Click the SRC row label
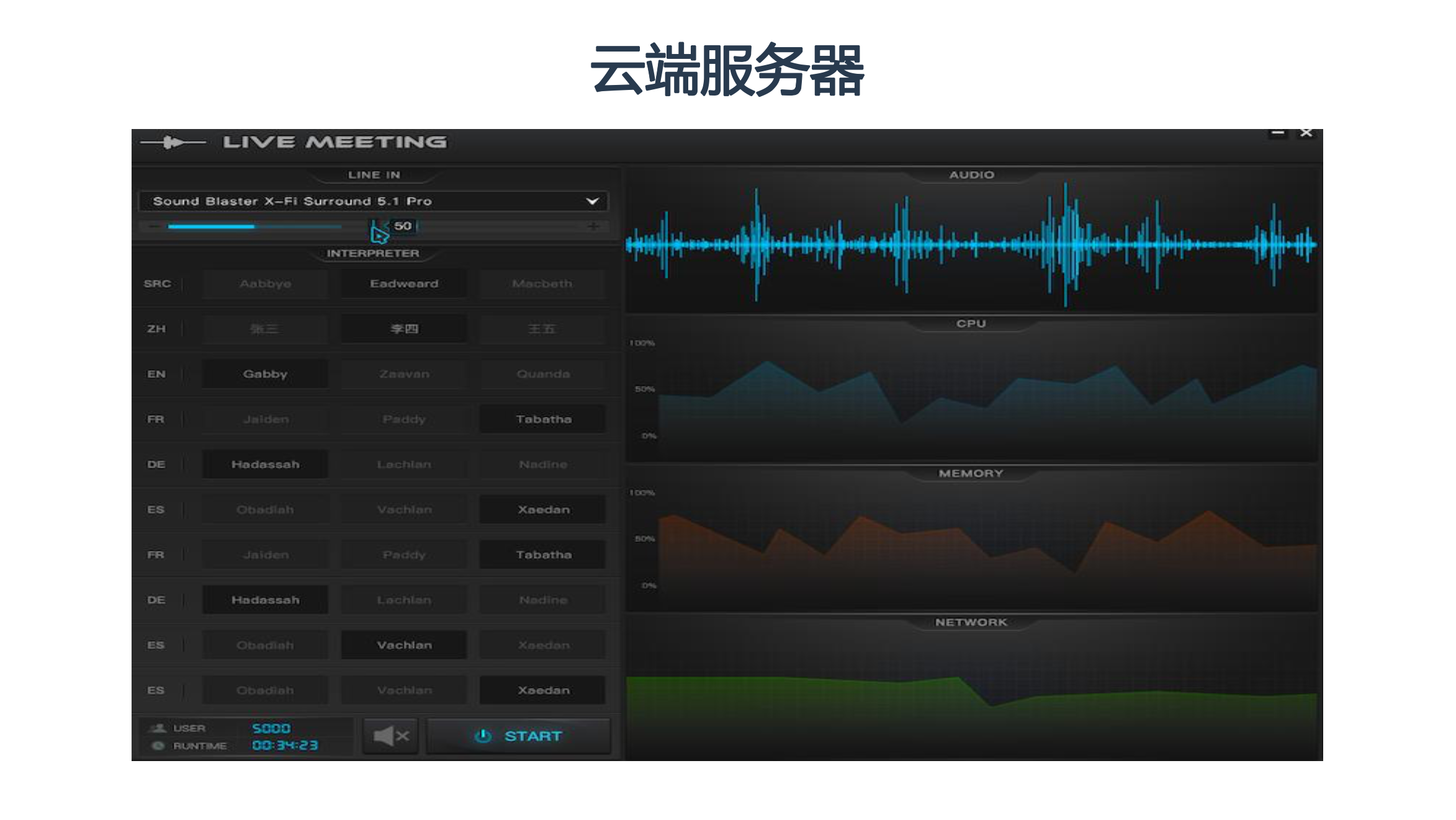Screen dimensions: 1456x820 [x=157, y=283]
